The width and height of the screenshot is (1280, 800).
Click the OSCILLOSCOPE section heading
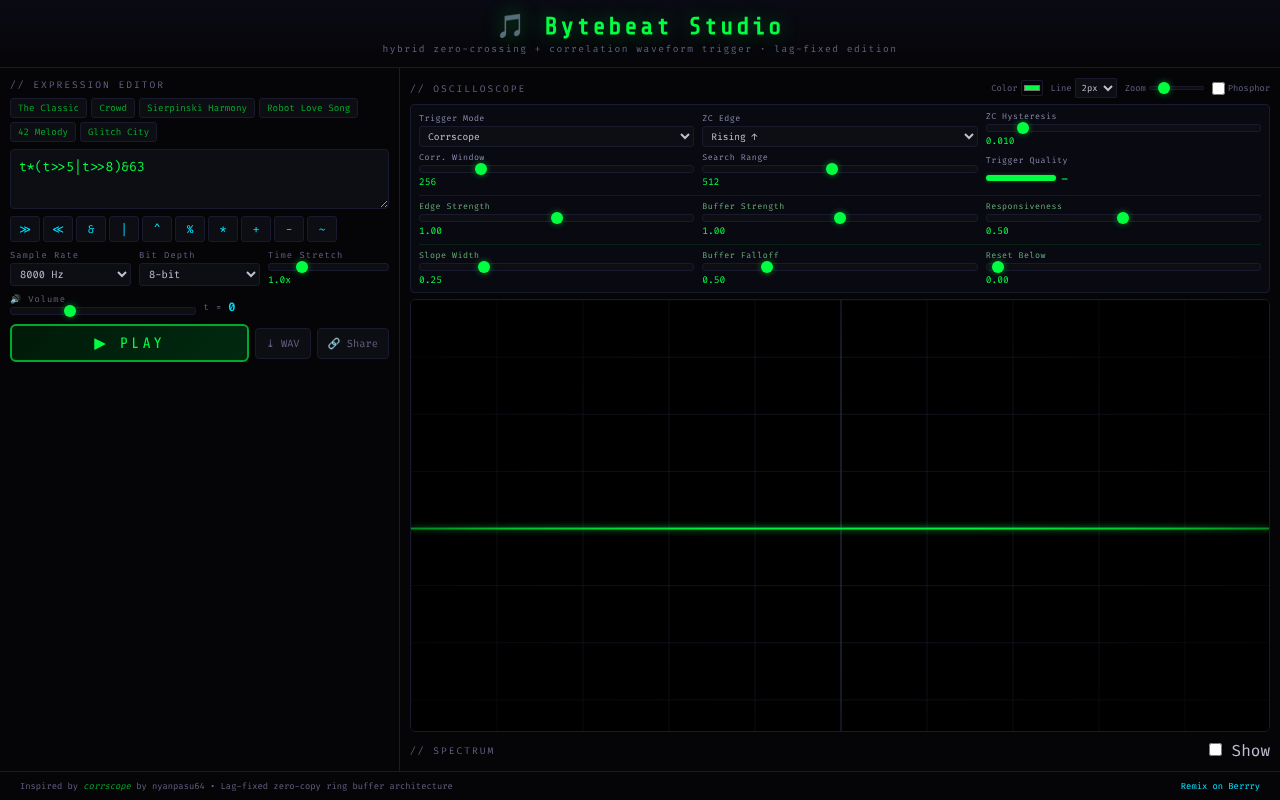pyautogui.click(x=467, y=89)
